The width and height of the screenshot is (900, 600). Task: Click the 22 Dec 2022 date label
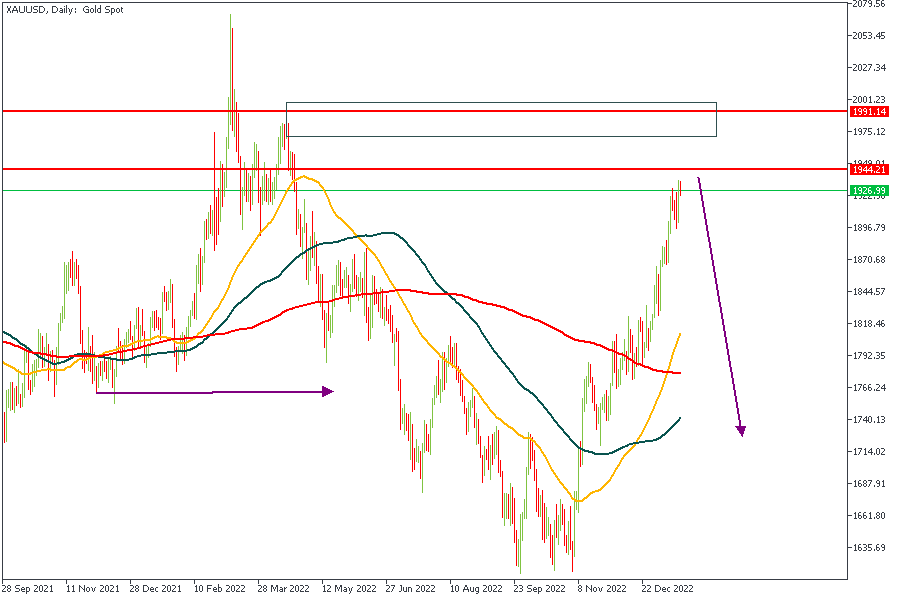click(667, 589)
